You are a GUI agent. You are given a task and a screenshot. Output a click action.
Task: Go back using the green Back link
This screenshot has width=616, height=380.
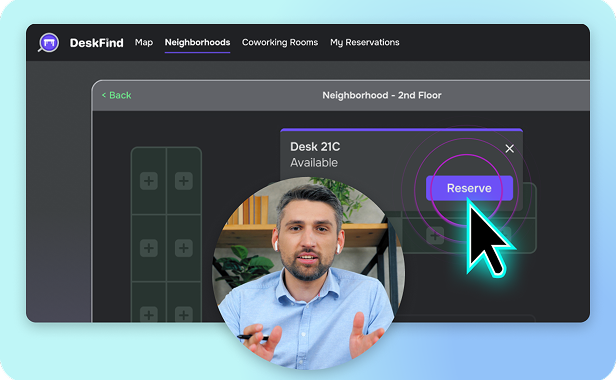(x=116, y=95)
